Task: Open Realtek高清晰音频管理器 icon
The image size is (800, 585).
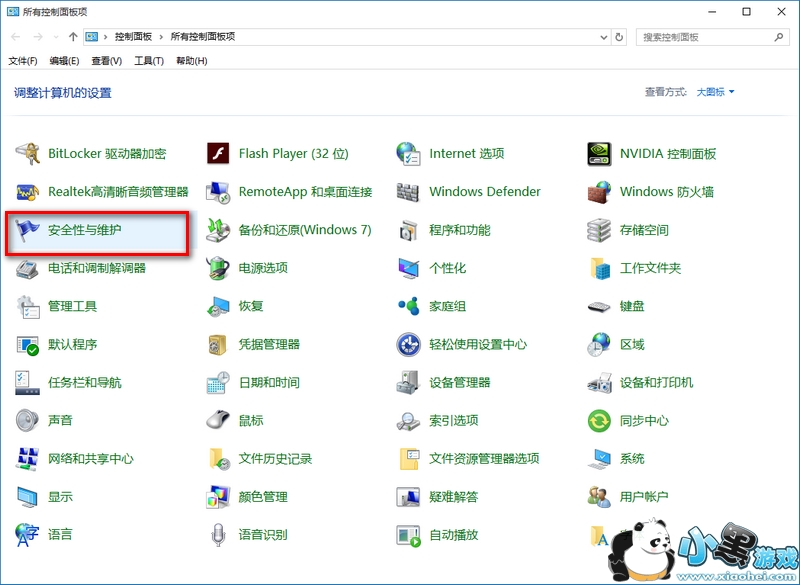Action: coord(28,192)
